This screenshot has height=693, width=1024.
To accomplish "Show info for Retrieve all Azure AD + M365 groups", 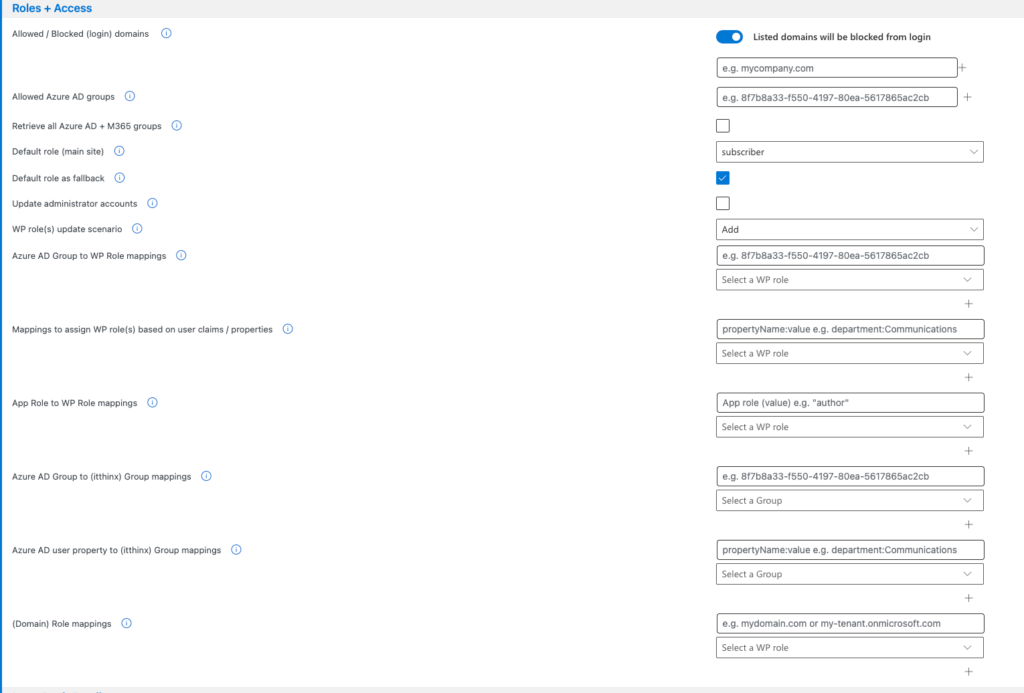I will 176,125.
